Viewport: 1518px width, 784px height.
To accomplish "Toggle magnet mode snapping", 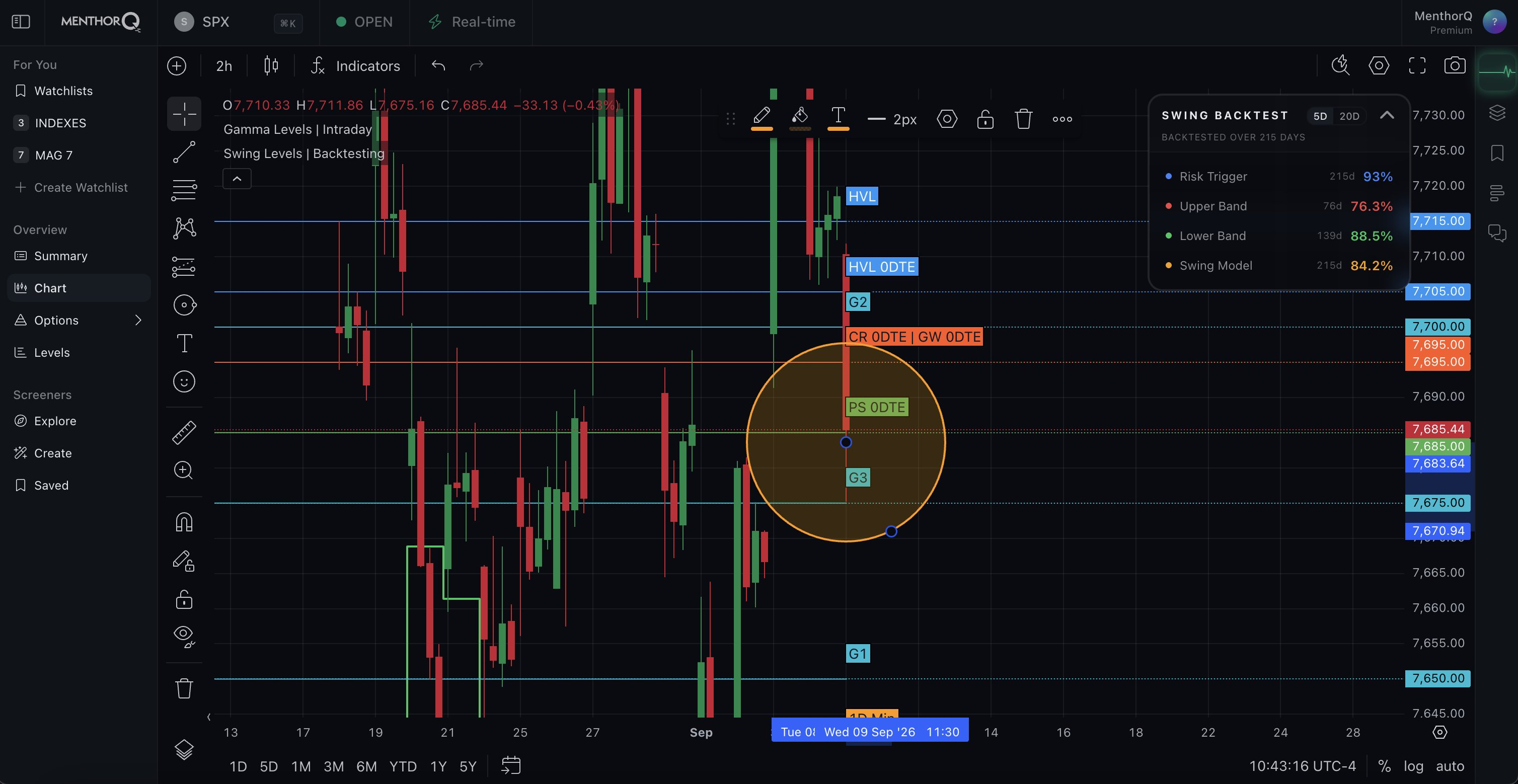I will point(184,522).
